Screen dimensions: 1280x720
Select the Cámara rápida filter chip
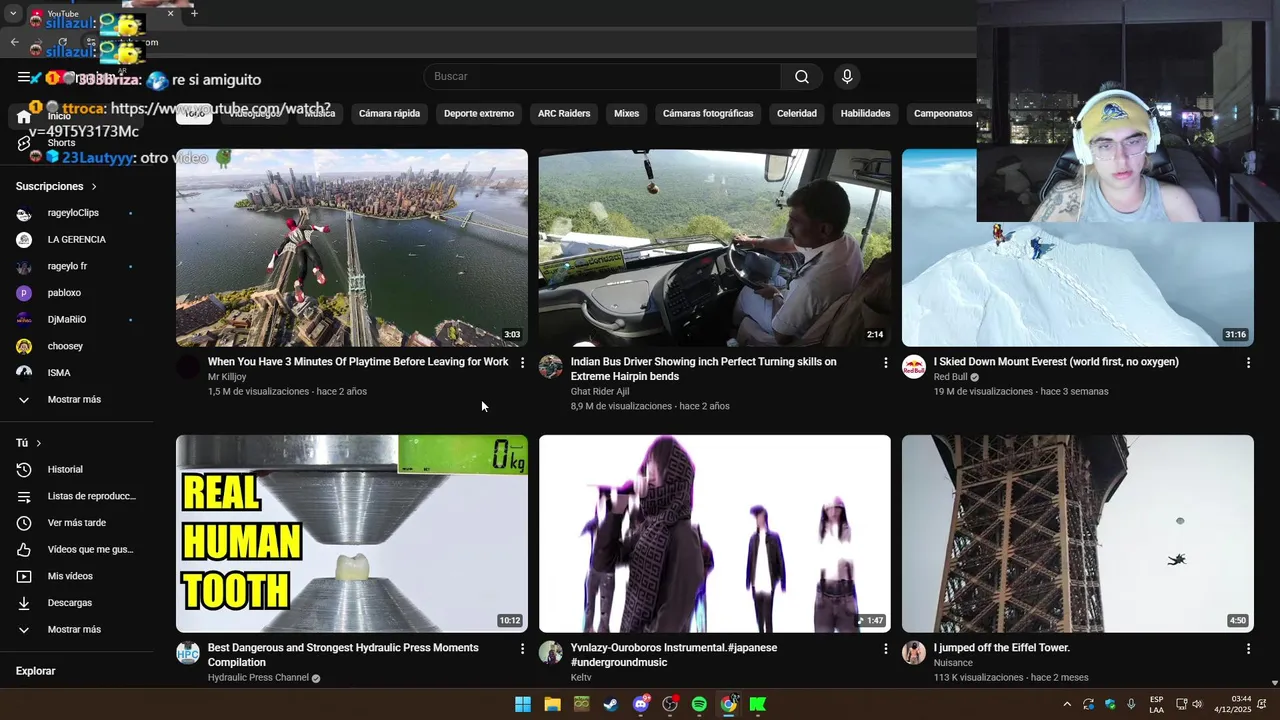pos(389,114)
